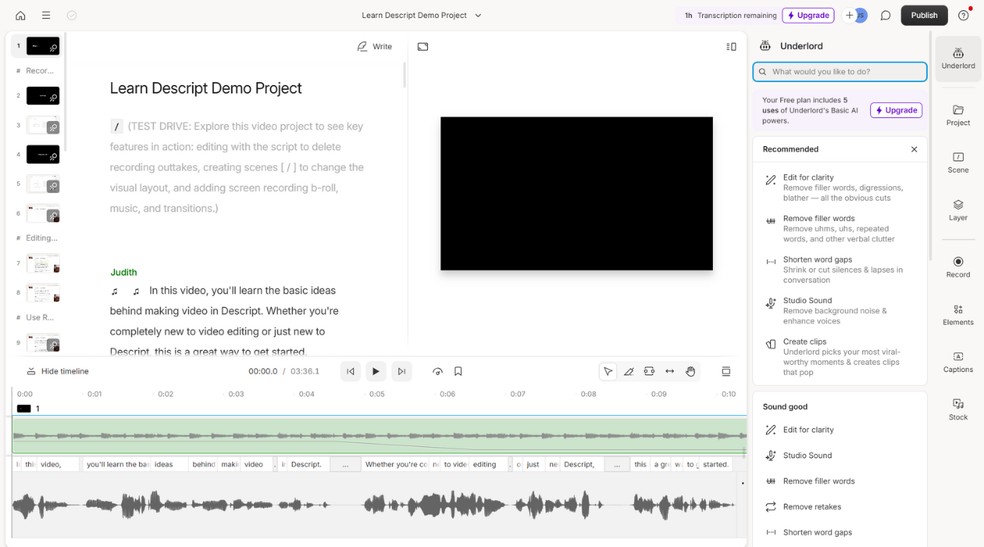
Task: Open the Record panel in sidebar
Action: 957,266
